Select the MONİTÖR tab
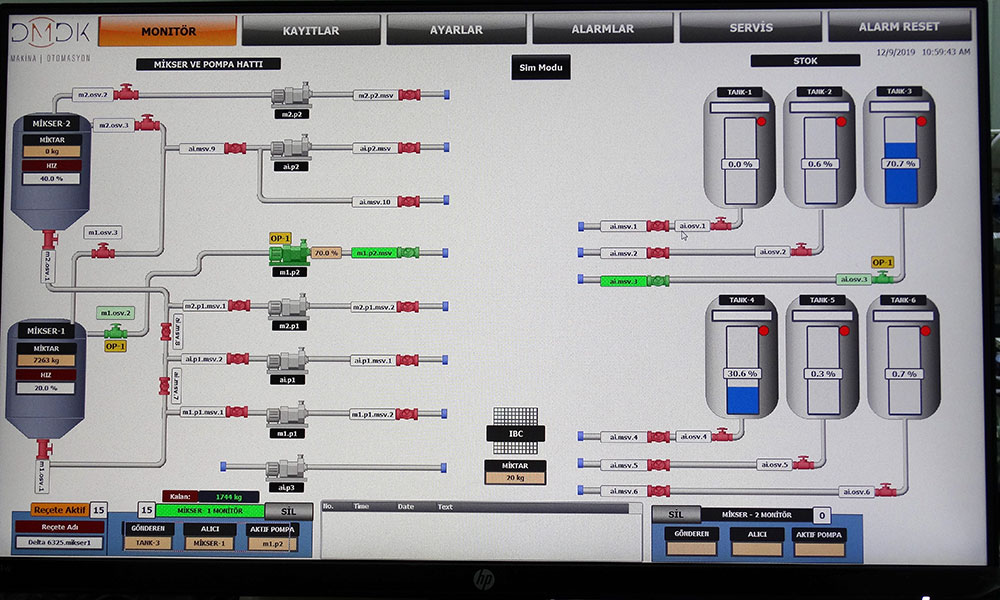Viewport: 1000px width, 600px height. pyautogui.click(x=168, y=31)
